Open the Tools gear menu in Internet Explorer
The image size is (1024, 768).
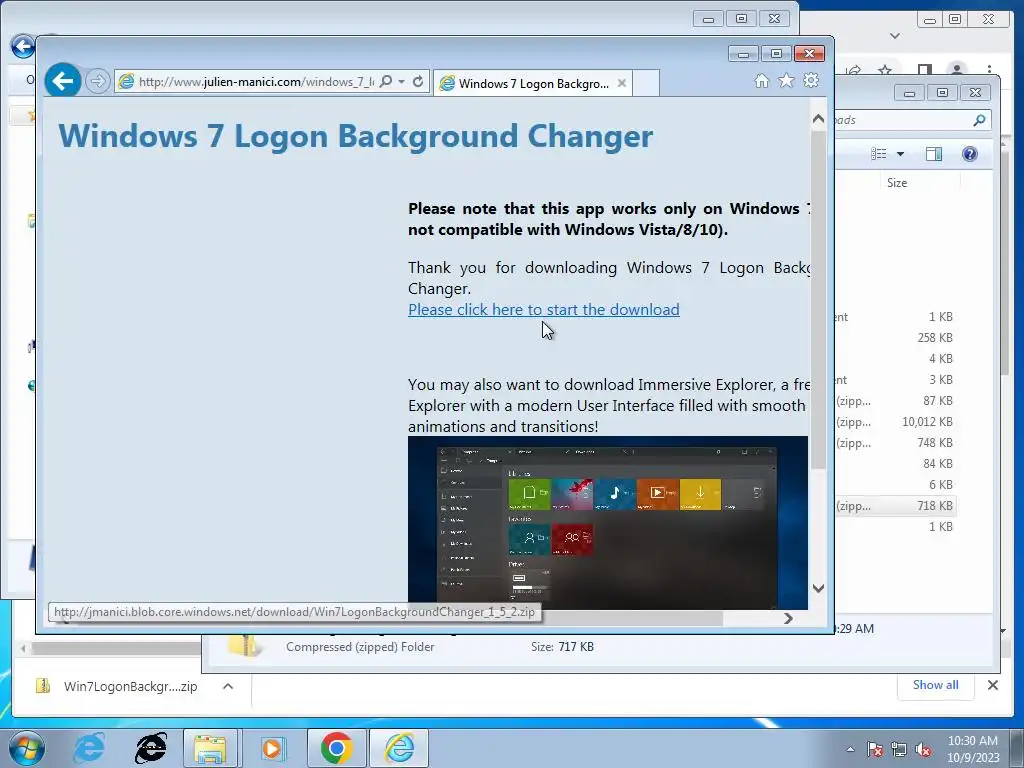(x=811, y=80)
